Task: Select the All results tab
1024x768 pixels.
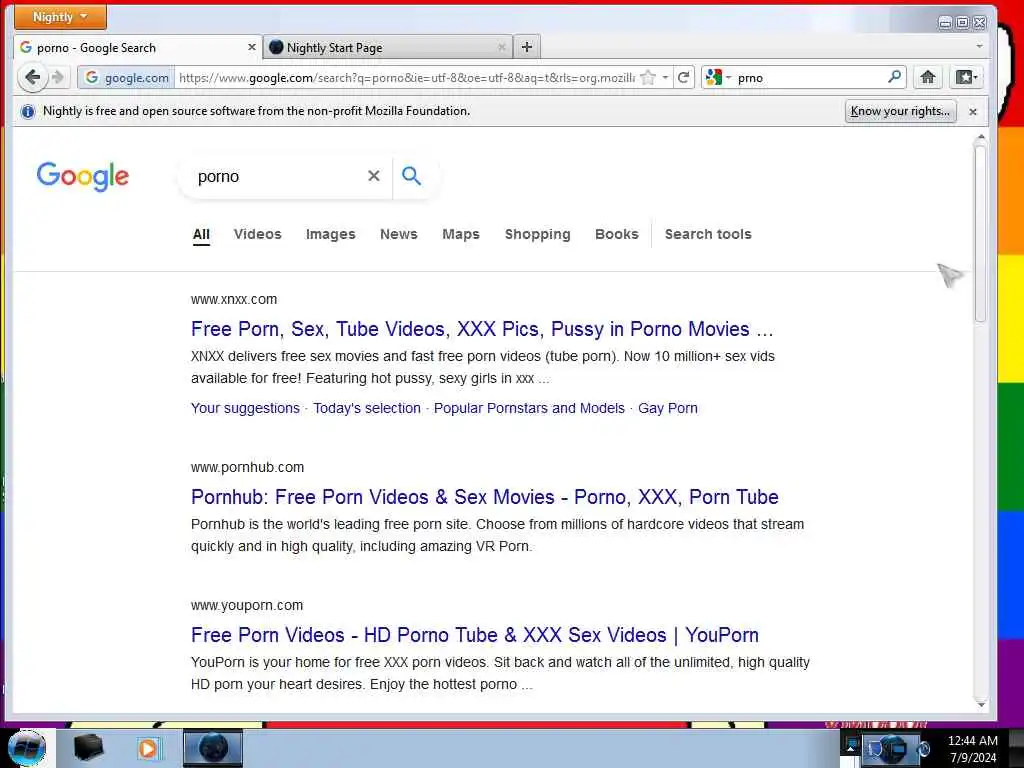Action: [201, 234]
